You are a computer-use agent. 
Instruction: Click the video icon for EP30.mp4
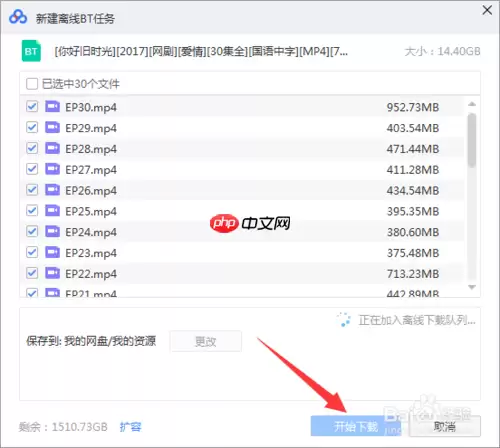[52, 107]
